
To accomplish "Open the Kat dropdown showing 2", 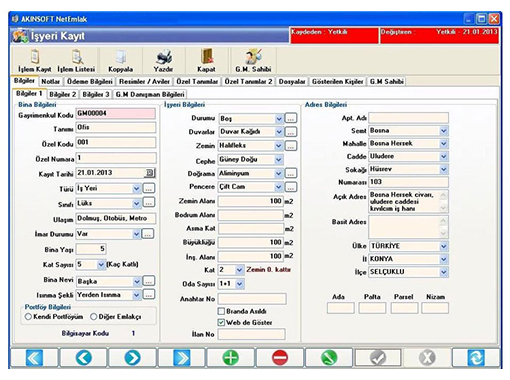I will (239, 270).
